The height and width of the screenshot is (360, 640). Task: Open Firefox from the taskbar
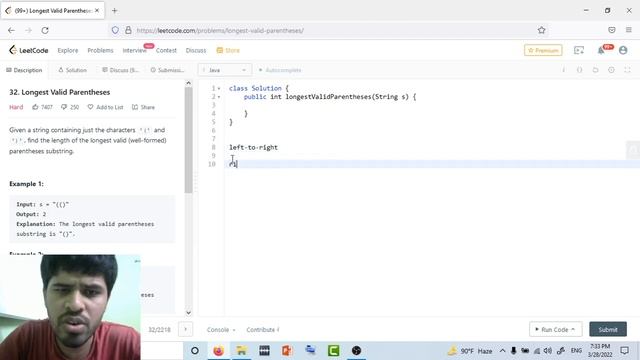218,351
